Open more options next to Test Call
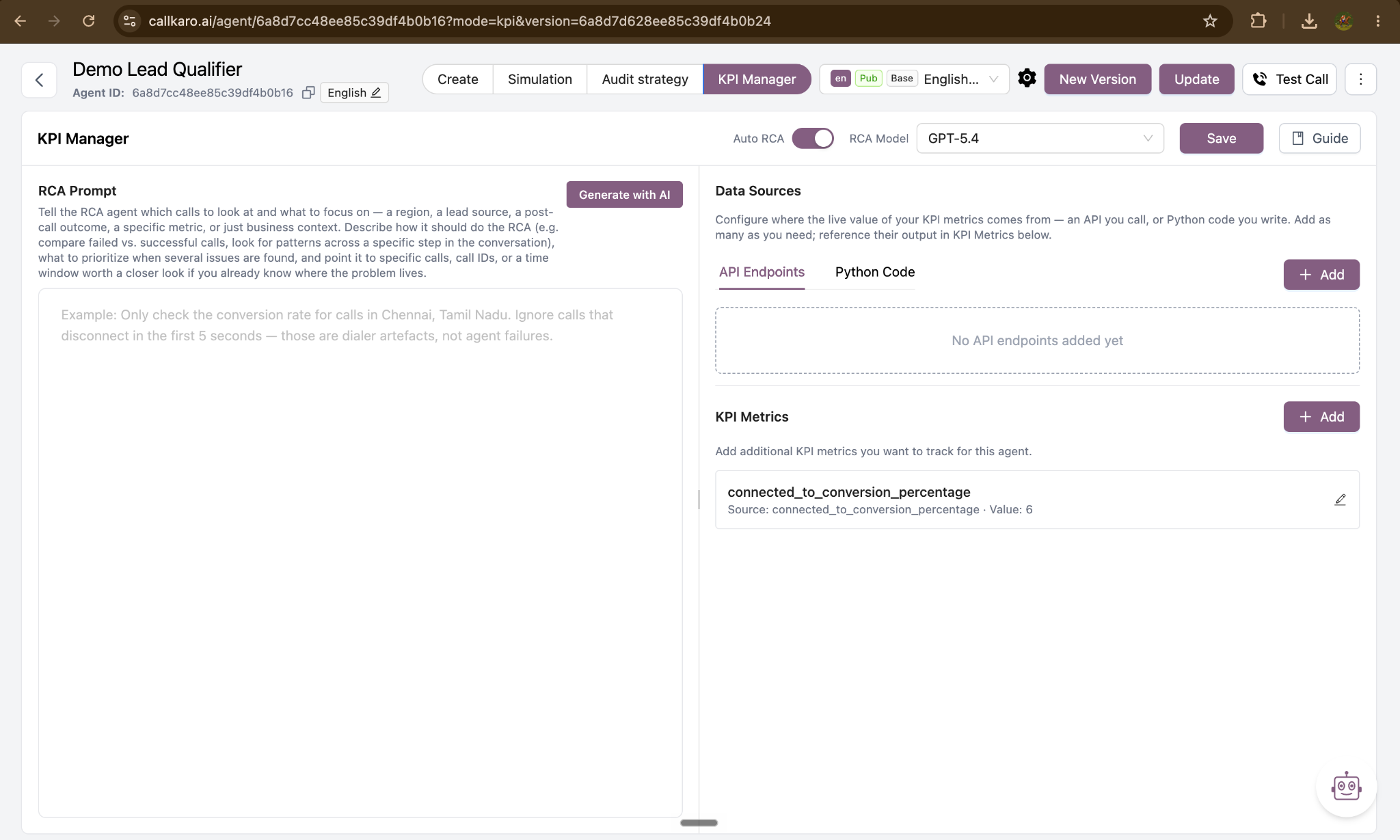 (x=1360, y=79)
